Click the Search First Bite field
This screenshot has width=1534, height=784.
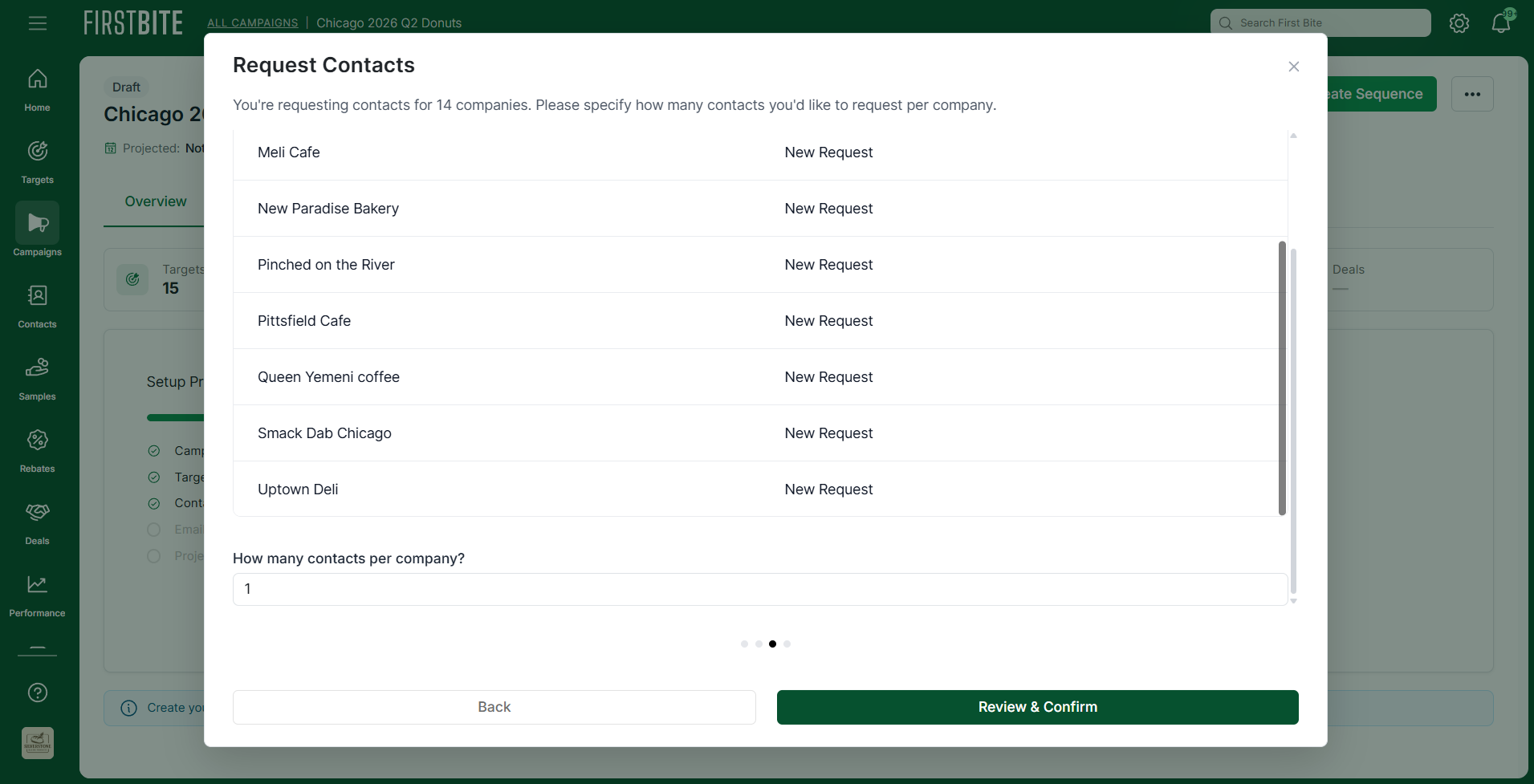click(x=1320, y=22)
